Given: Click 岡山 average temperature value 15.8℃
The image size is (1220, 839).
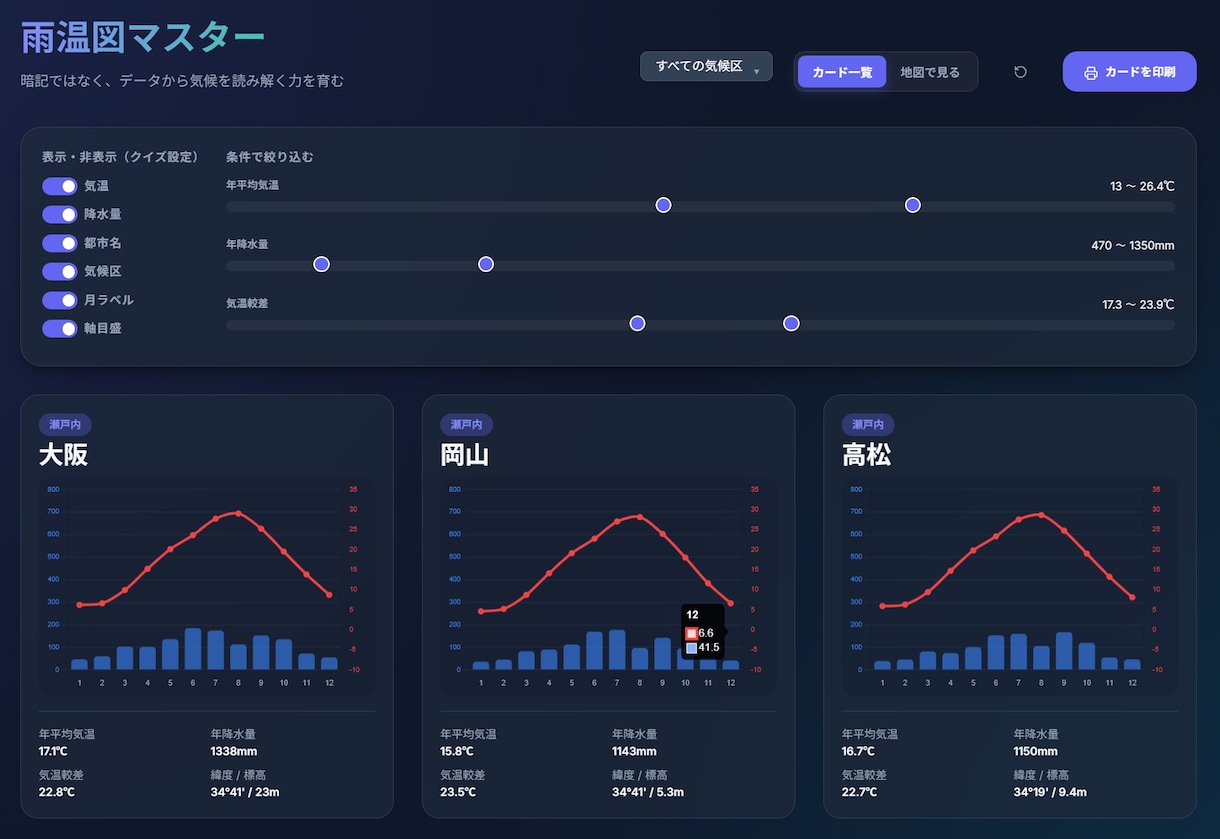Looking at the screenshot, I should coord(458,751).
